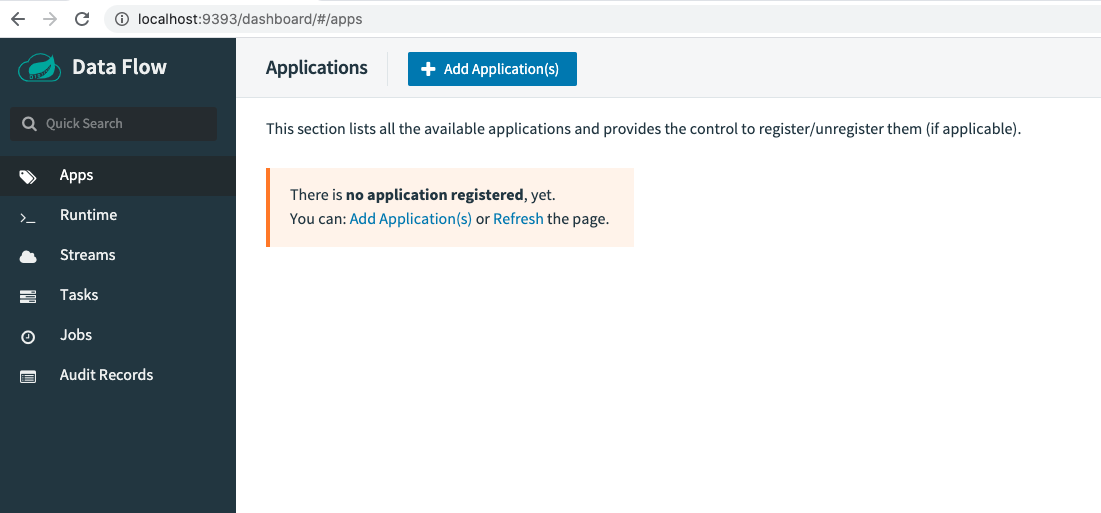Viewport: 1101px width, 513px height.
Task: Click the terminal prompt icon beside Runtime
Action: coord(28,216)
